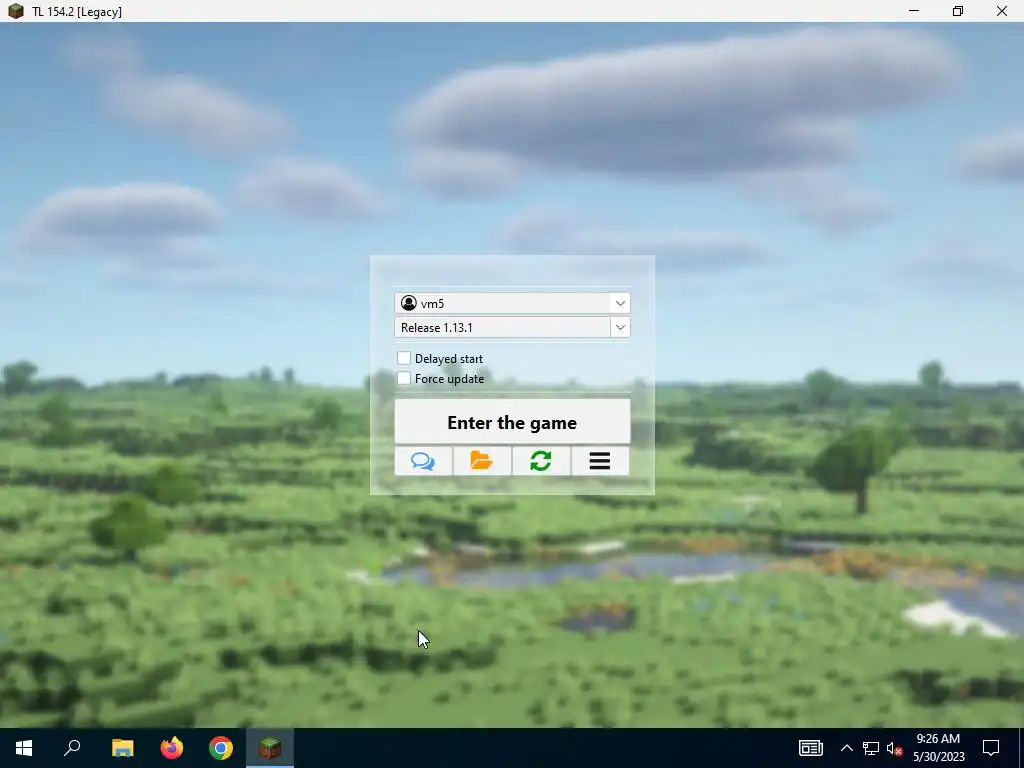Click the Force update label text
The height and width of the screenshot is (768, 1024).
click(449, 379)
